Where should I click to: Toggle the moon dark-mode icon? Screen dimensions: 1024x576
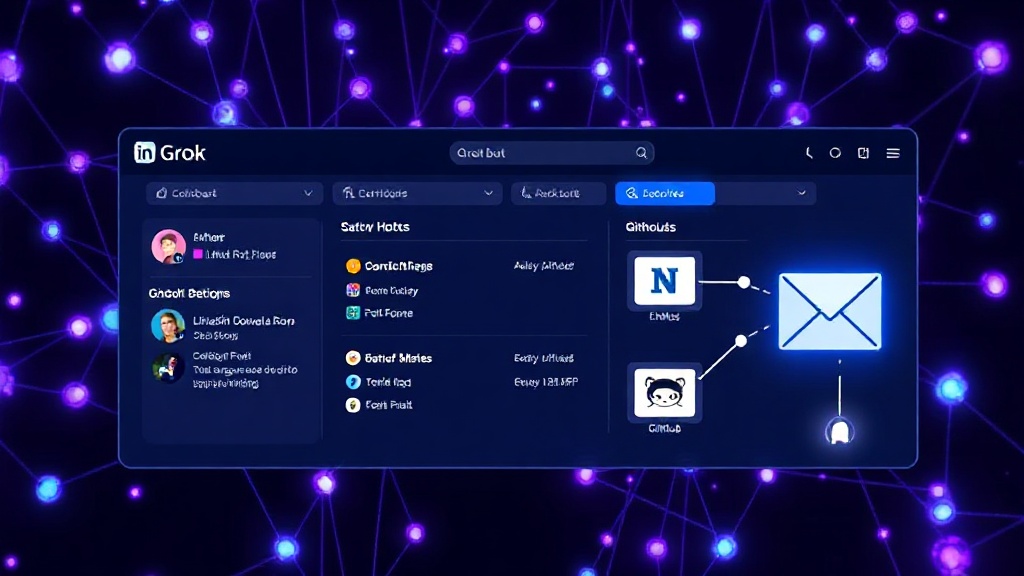pyautogui.click(x=809, y=153)
